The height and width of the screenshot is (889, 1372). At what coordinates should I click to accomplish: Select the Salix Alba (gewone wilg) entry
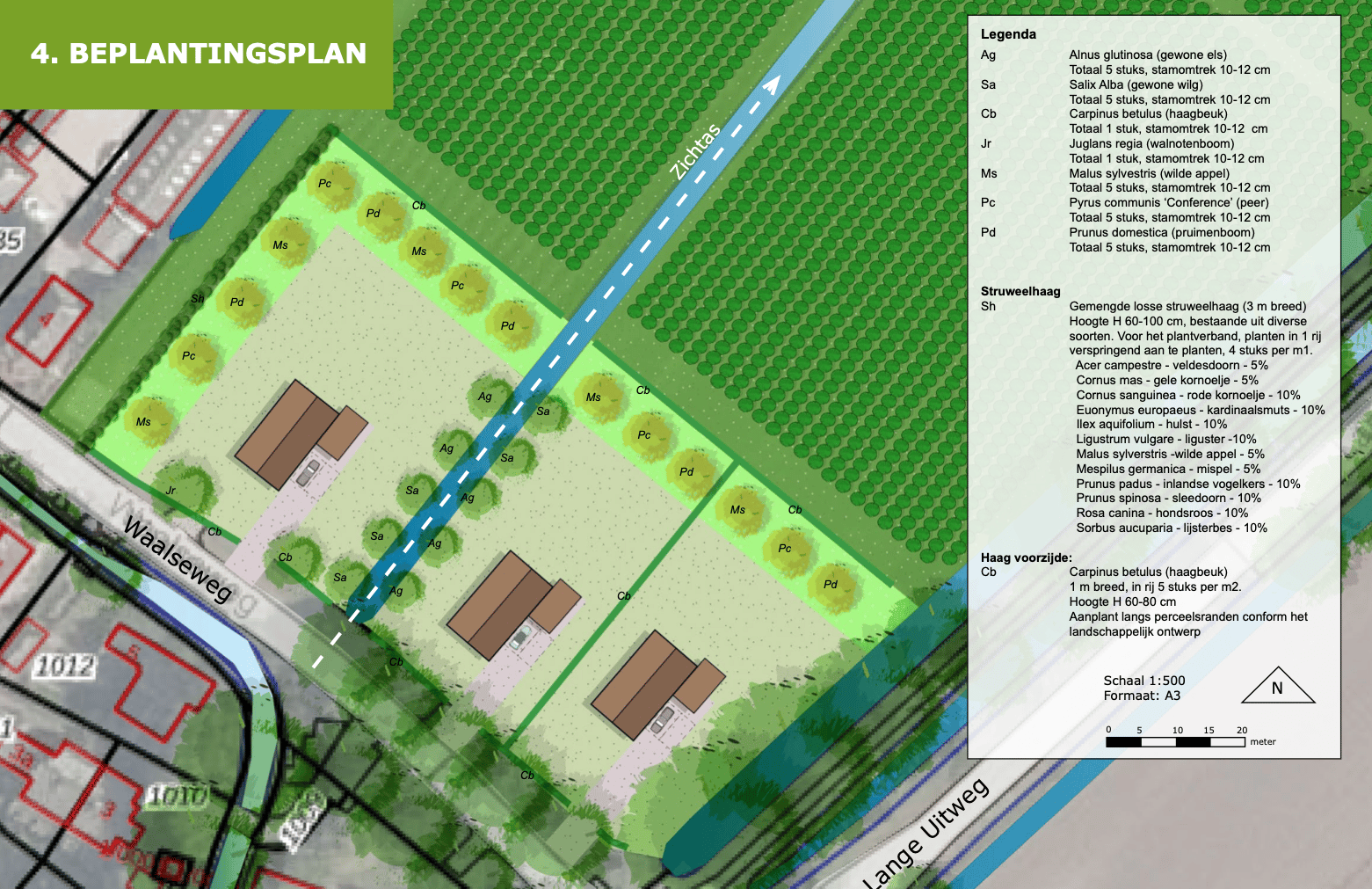pos(1136,84)
